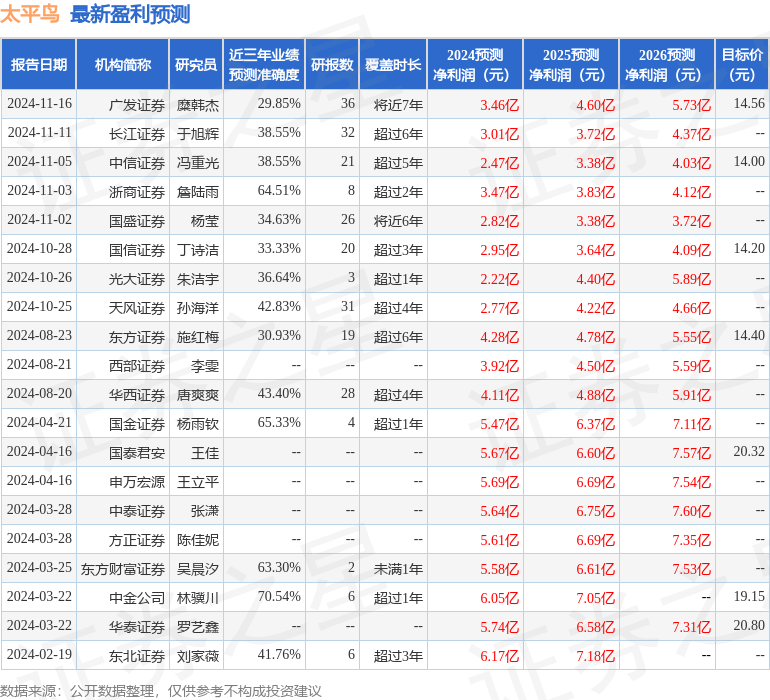Viewport: 770px width, 700px height.
Task: Select the 70.54% accuracy value
Action: [279, 597]
